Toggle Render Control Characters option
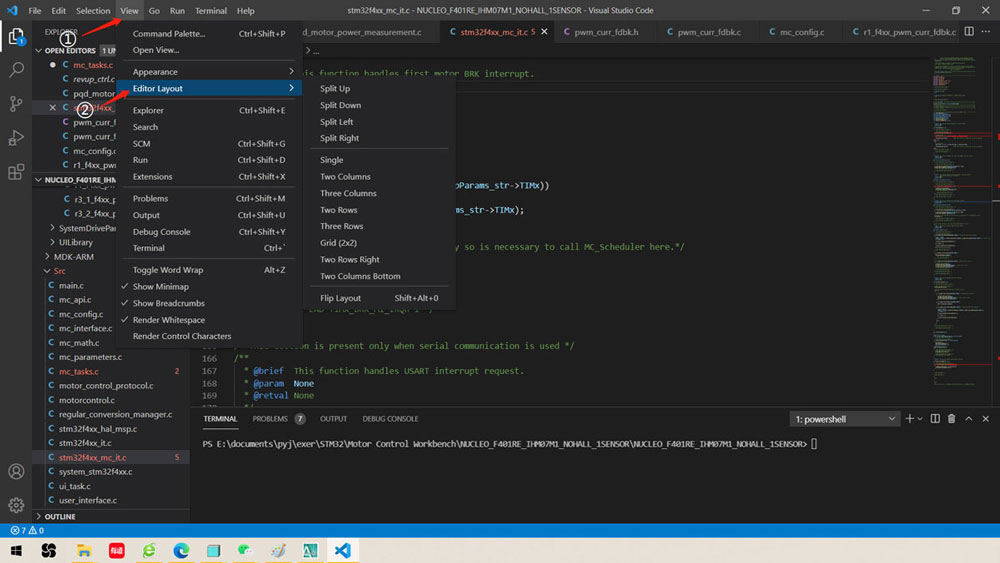 click(x=182, y=336)
